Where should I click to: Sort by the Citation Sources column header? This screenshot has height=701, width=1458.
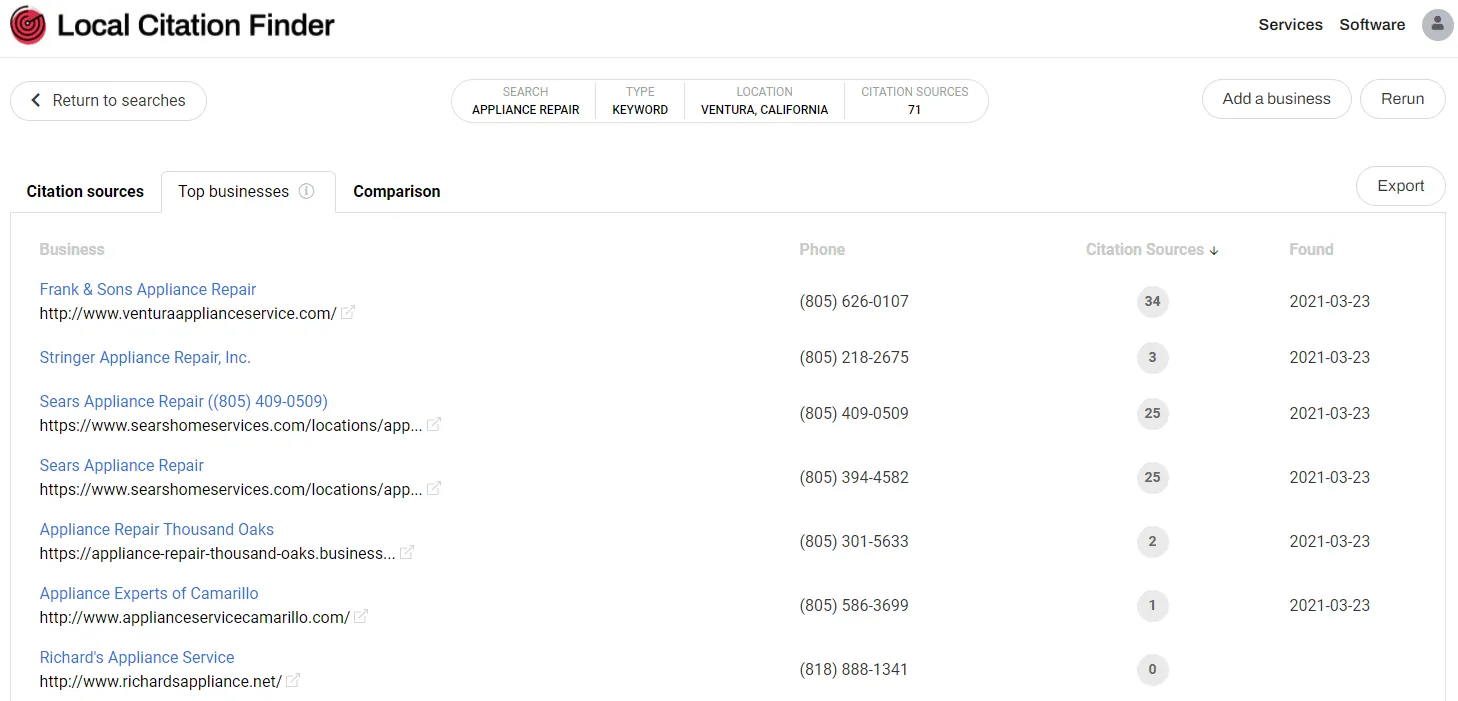(x=1151, y=250)
